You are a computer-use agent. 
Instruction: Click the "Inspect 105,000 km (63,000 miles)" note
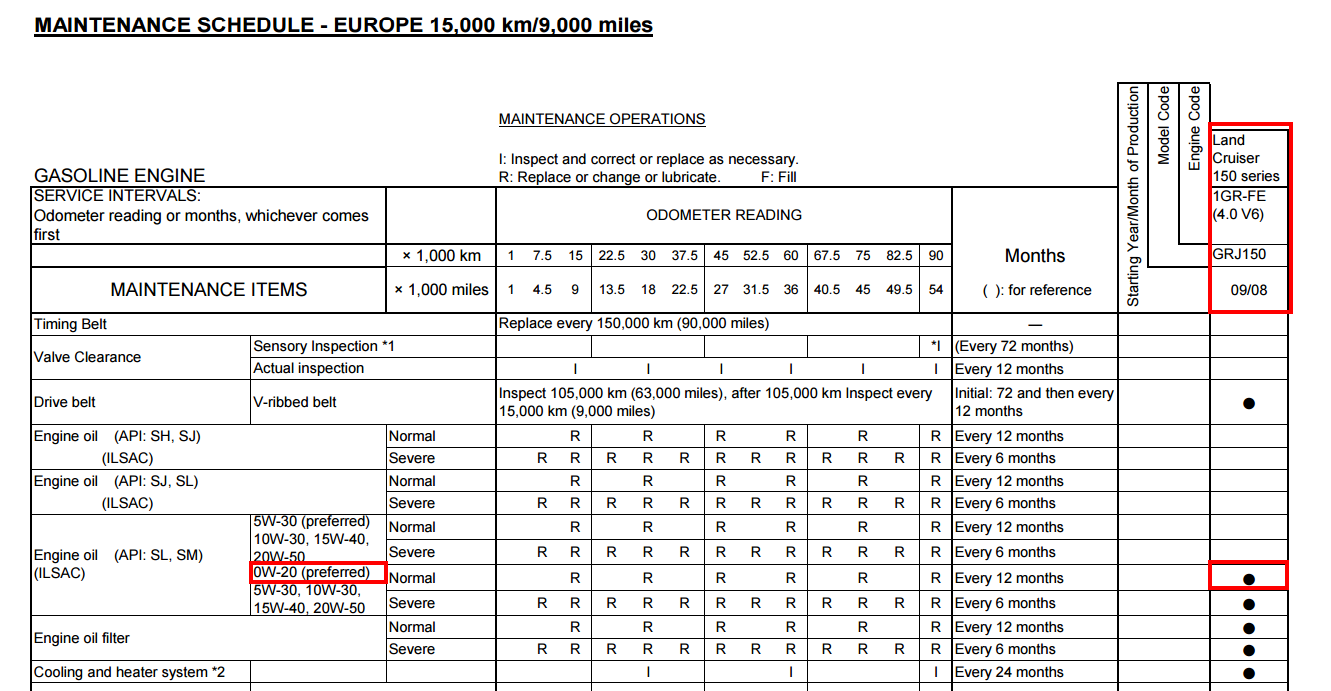pos(715,402)
